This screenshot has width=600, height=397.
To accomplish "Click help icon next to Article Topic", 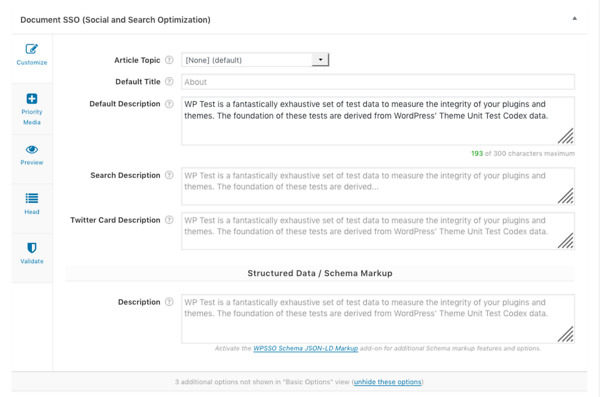I will (169, 60).
